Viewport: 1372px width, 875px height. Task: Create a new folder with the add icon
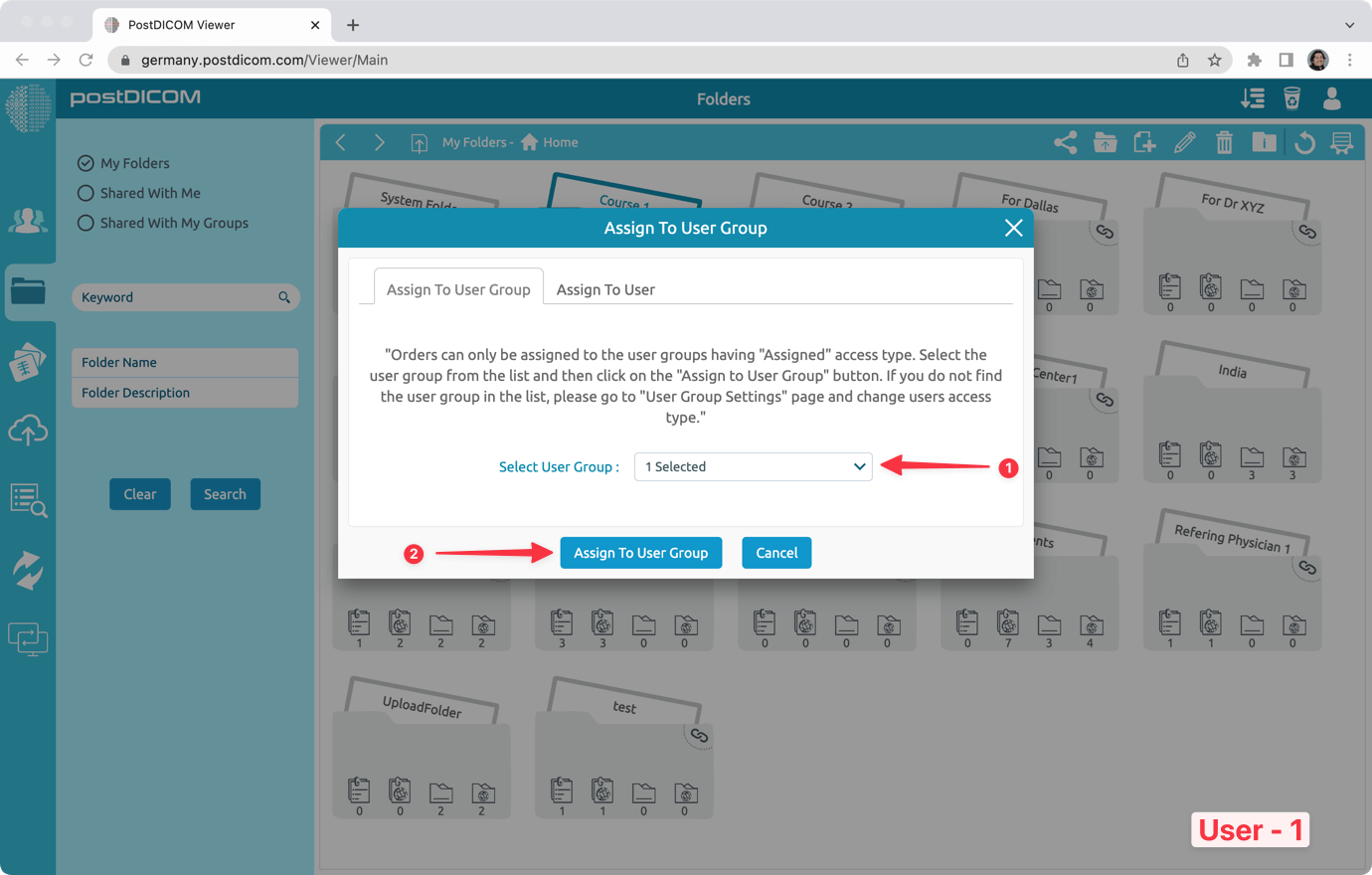point(1144,142)
